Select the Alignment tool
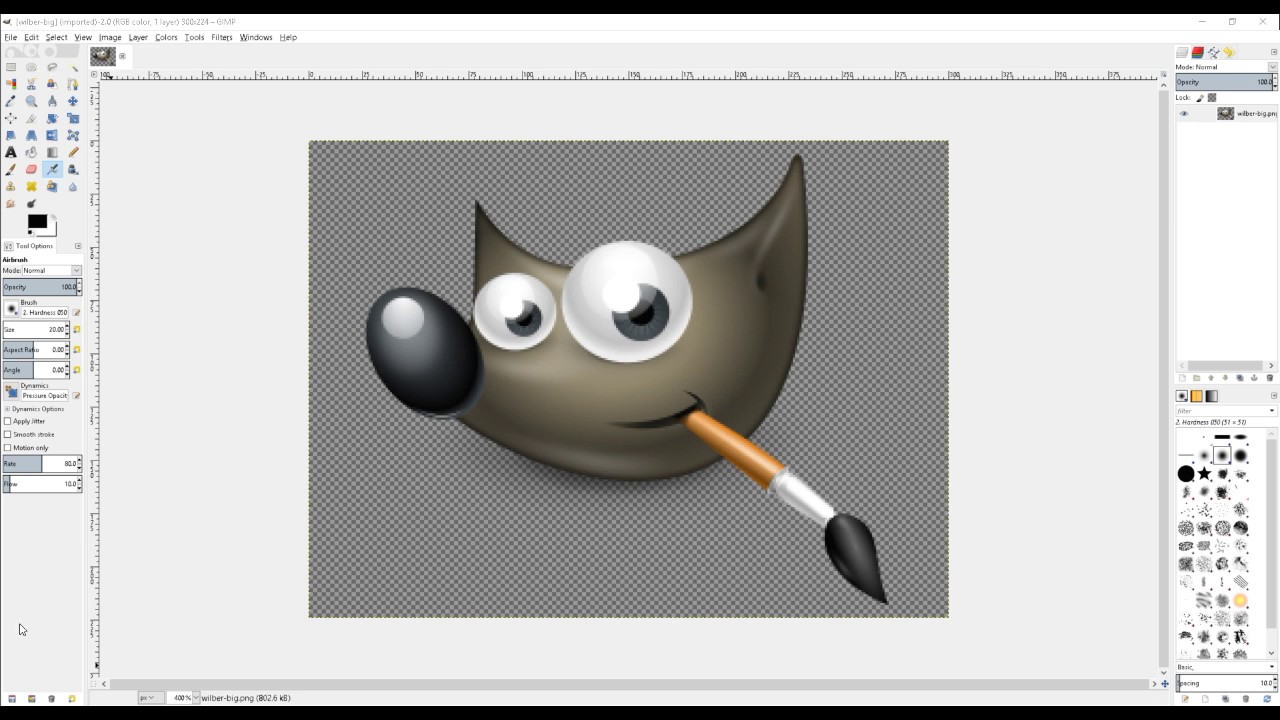The height and width of the screenshot is (720, 1280). [x=11, y=118]
